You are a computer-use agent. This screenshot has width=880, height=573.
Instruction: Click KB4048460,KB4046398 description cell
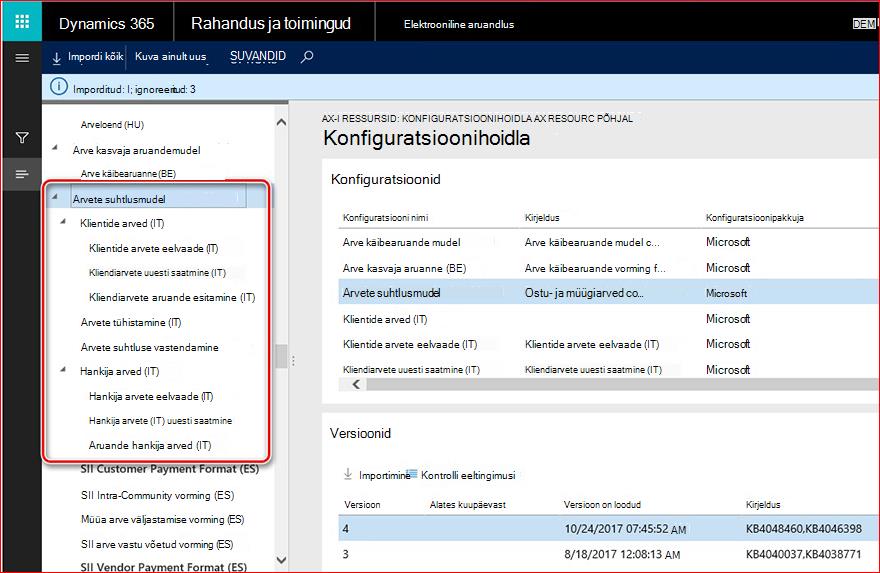click(804, 529)
